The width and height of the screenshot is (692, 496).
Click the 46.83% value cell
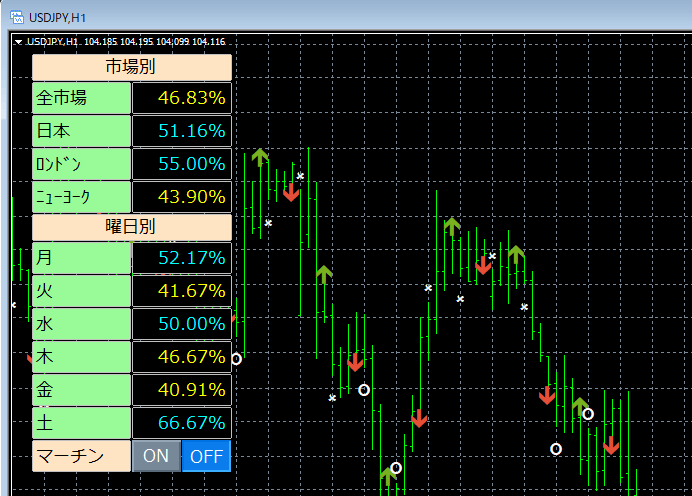coord(182,98)
